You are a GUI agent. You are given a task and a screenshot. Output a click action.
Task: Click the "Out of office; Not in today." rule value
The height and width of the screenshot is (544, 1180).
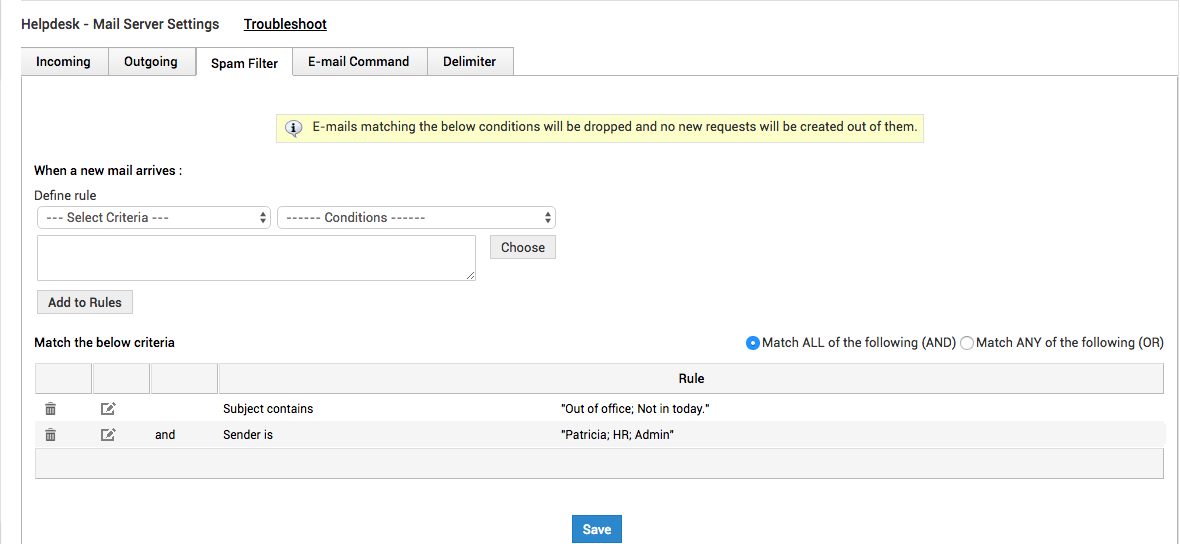(636, 409)
